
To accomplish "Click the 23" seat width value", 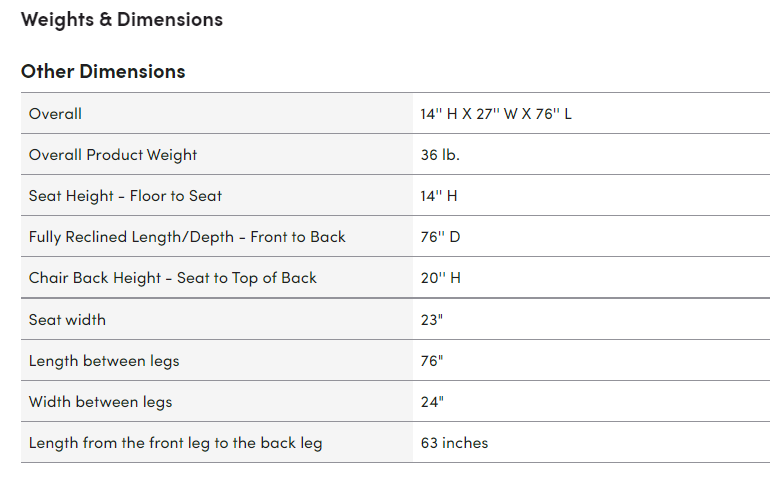I will 432,320.
